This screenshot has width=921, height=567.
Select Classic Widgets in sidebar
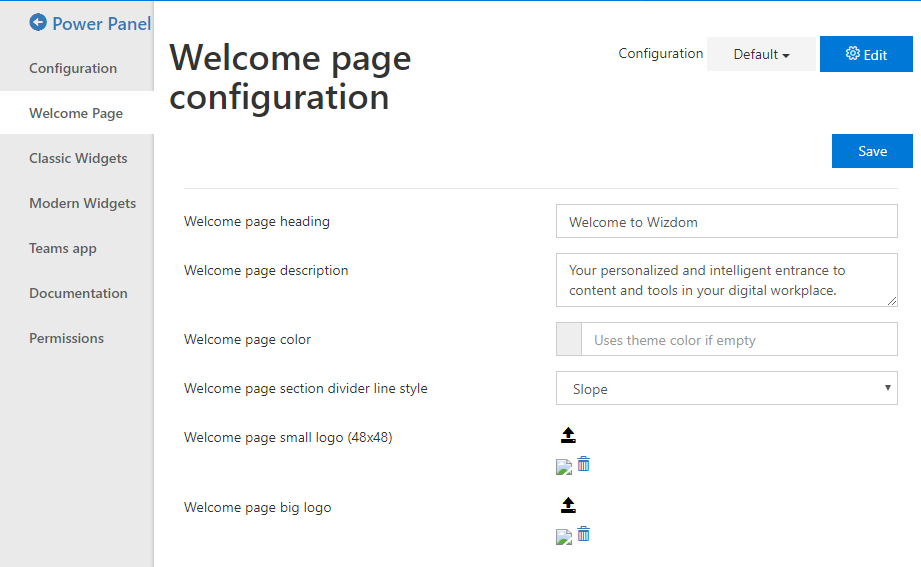(78, 158)
